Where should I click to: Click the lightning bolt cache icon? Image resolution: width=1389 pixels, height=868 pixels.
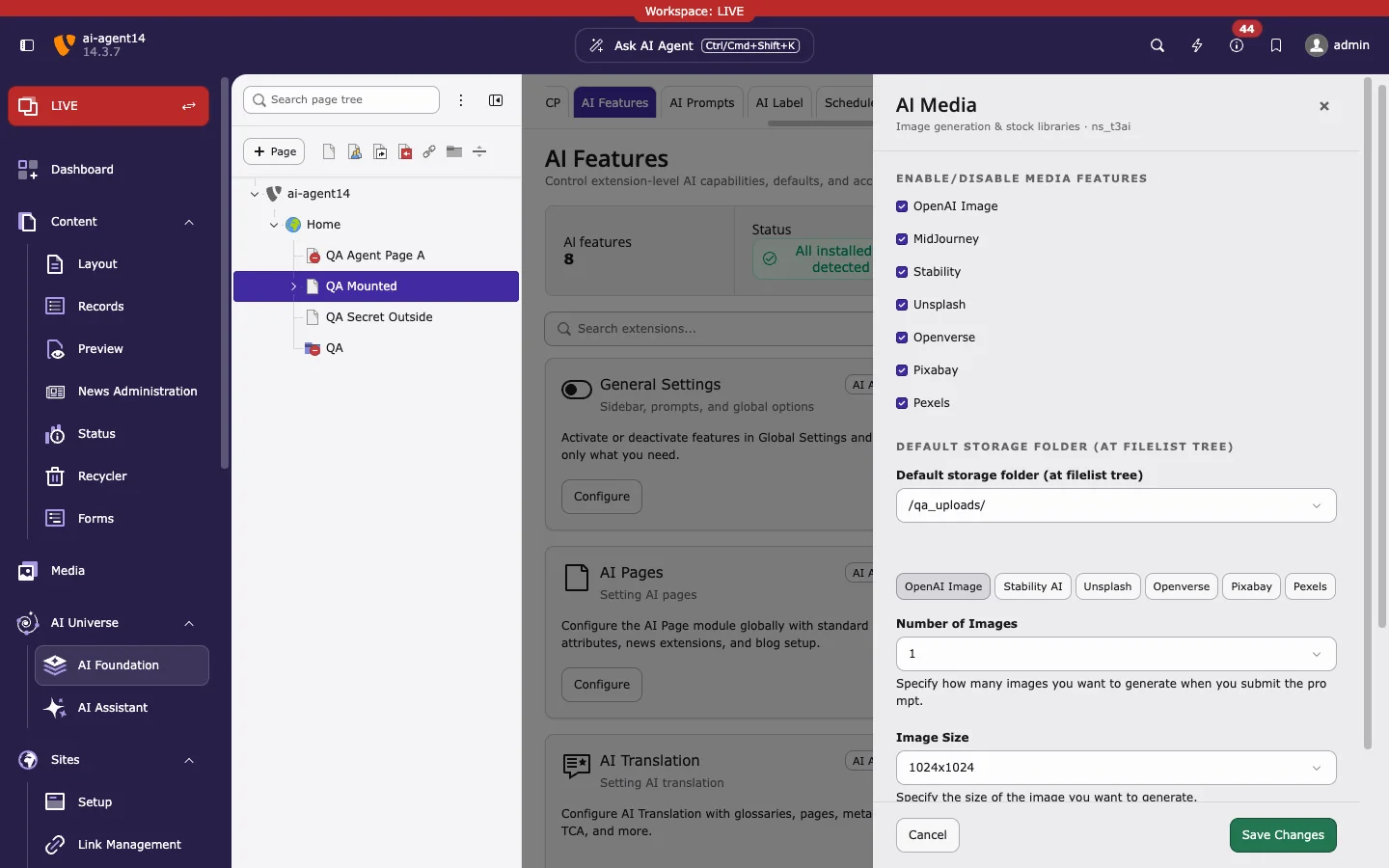click(1197, 45)
